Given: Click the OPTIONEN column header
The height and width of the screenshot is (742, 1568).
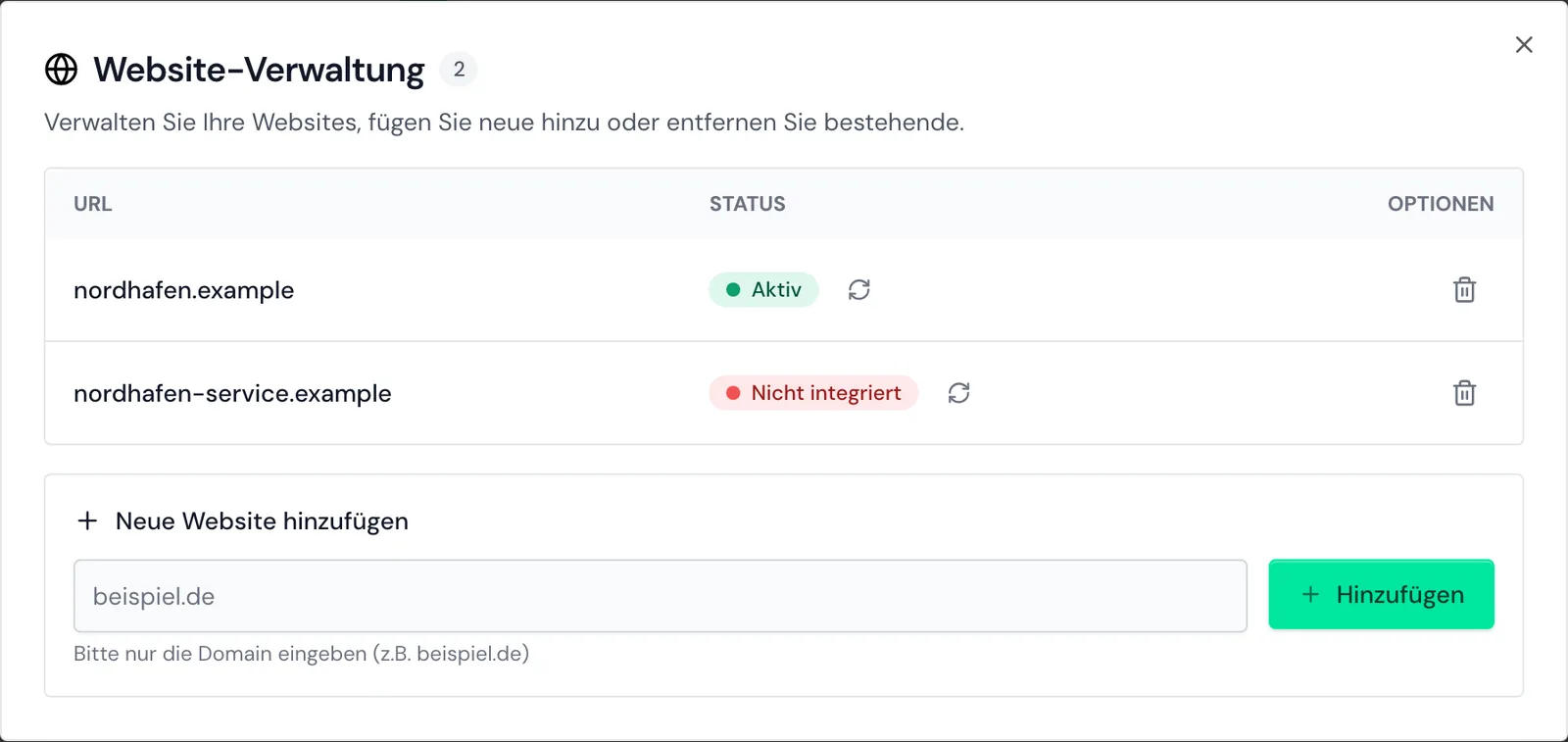Looking at the screenshot, I should (x=1441, y=204).
